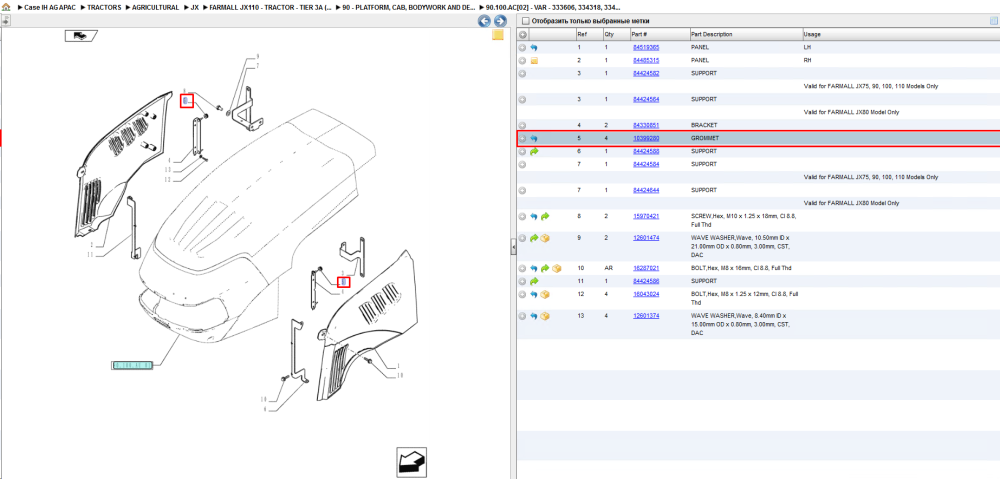The width and height of the screenshot is (1000, 479).
Task: Sort by the 'Qty' column header
Action: pyautogui.click(x=615, y=34)
